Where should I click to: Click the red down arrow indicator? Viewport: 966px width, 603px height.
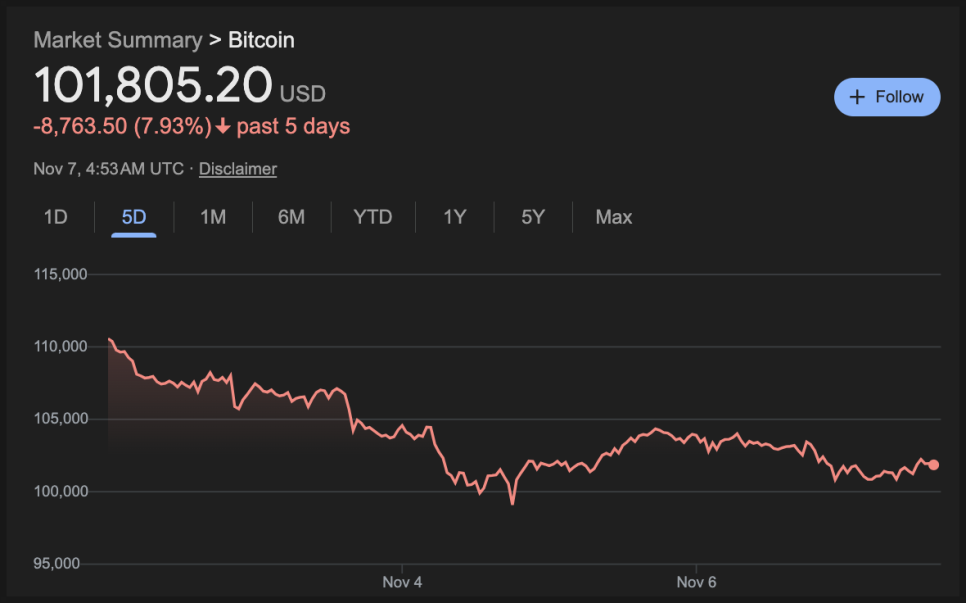222,127
